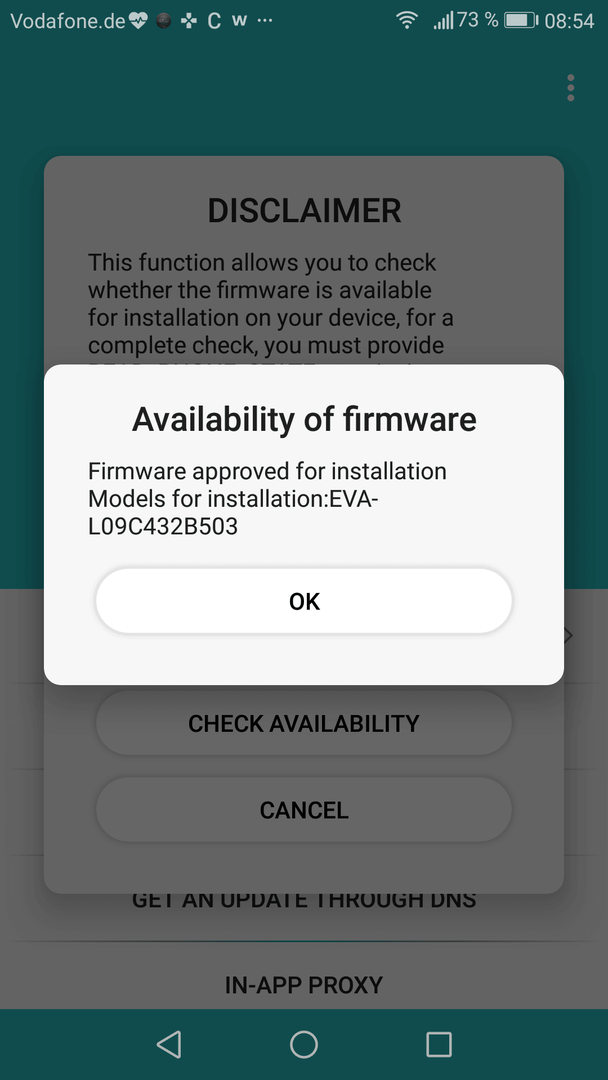This screenshot has width=608, height=1080.
Task: Tap the battery indicator icon
Action: (x=522, y=21)
